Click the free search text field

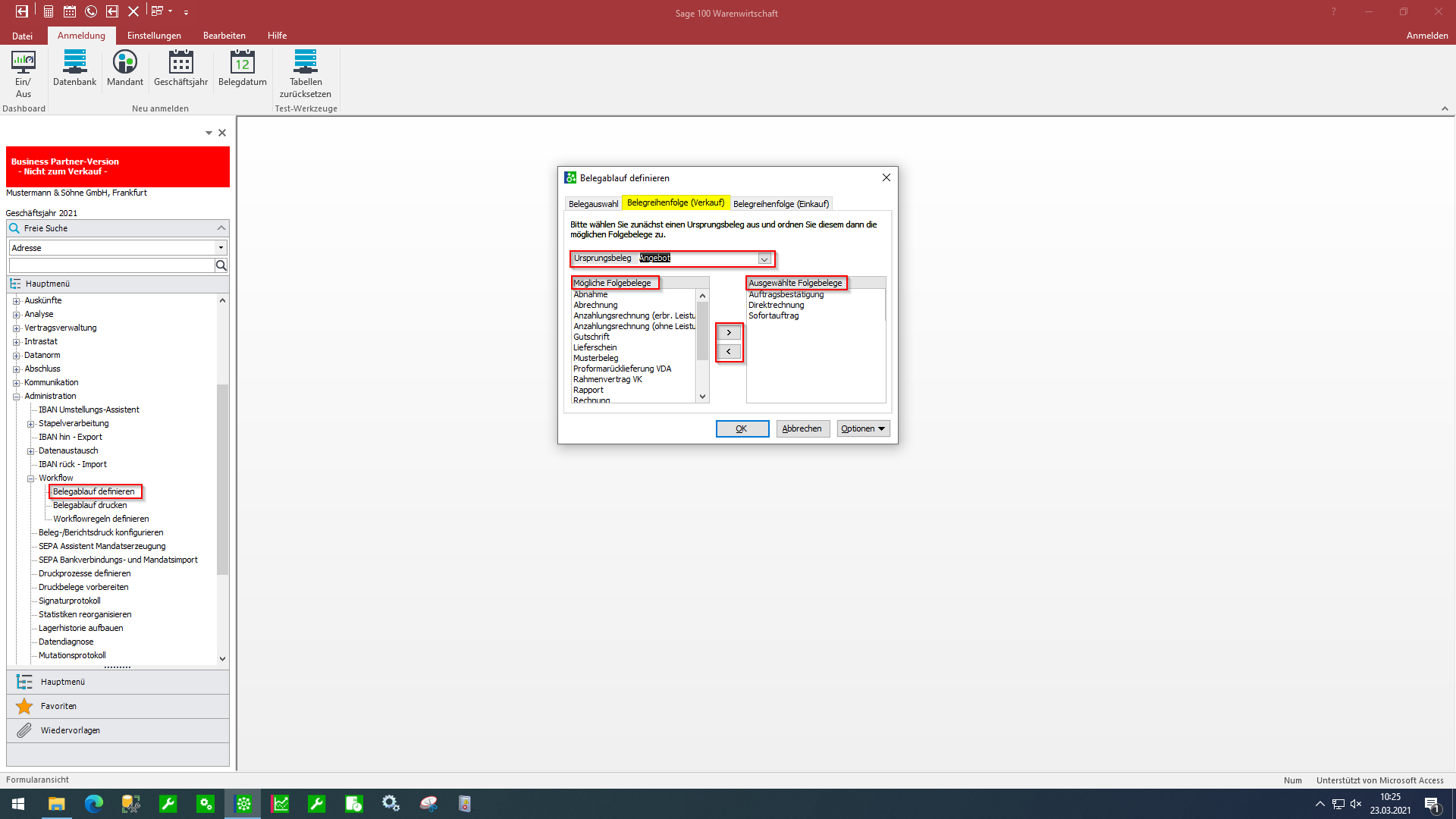click(x=112, y=265)
